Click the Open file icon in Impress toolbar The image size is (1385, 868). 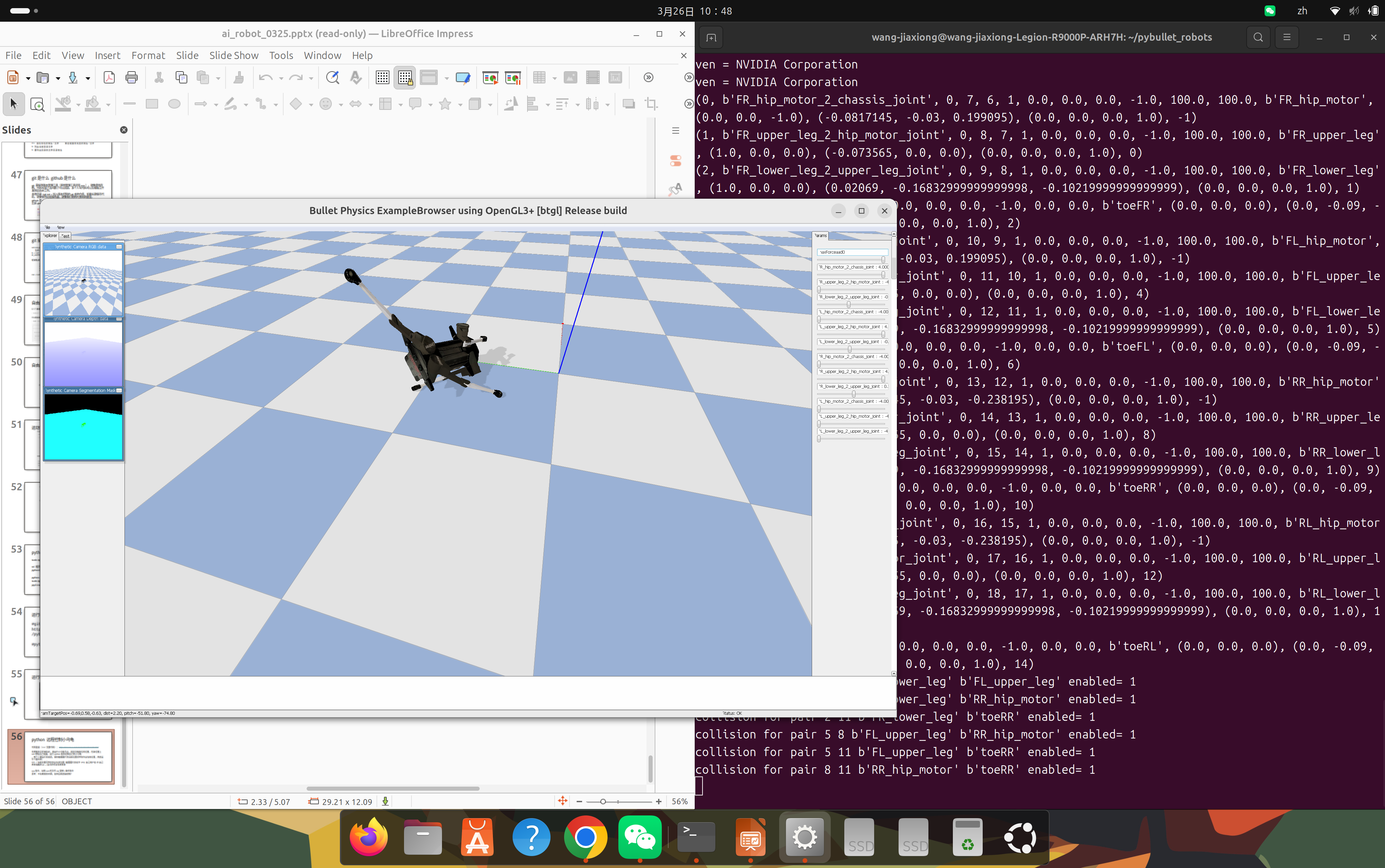pos(42,78)
